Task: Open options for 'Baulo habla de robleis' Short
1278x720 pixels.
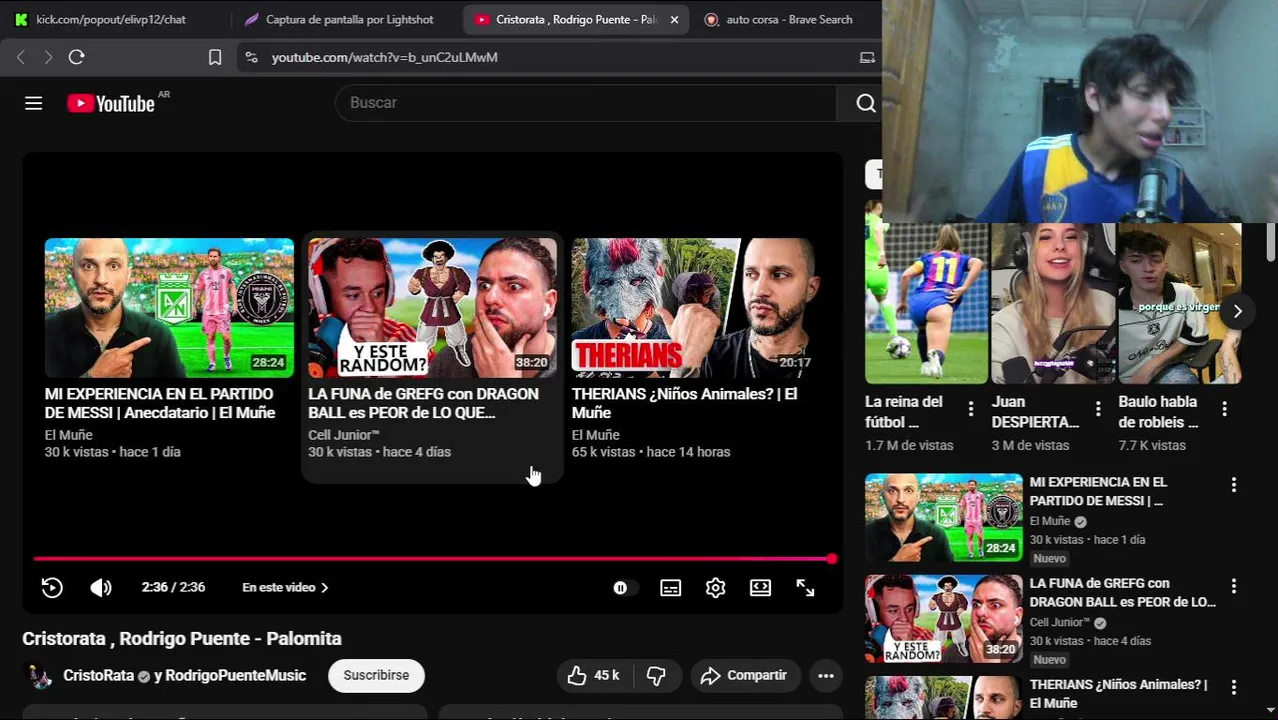Action: click(x=1224, y=408)
